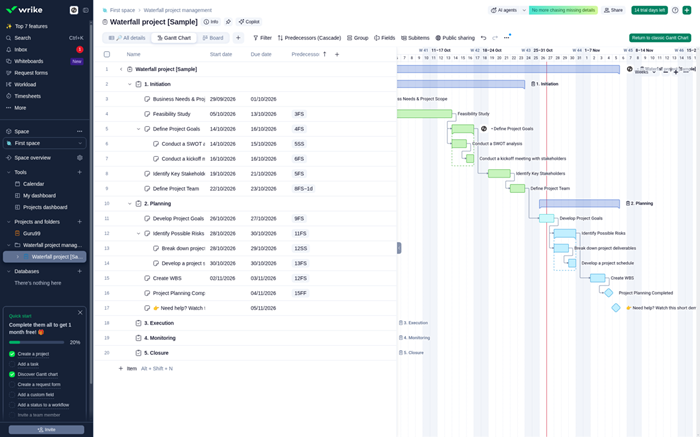Open Search in the sidebar

click(x=22, y=38)
